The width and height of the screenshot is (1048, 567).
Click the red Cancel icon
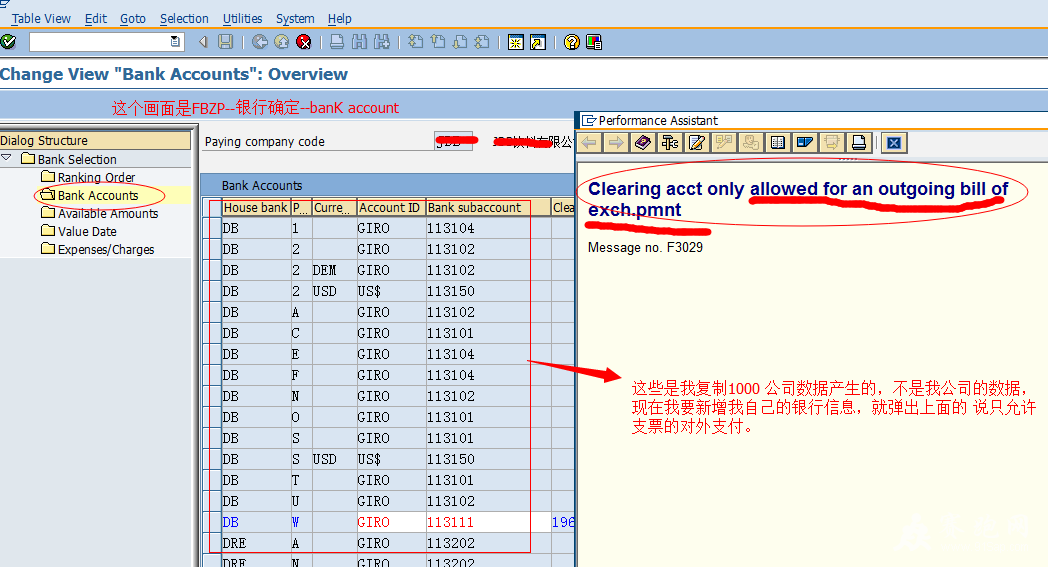tap(304, 42)
